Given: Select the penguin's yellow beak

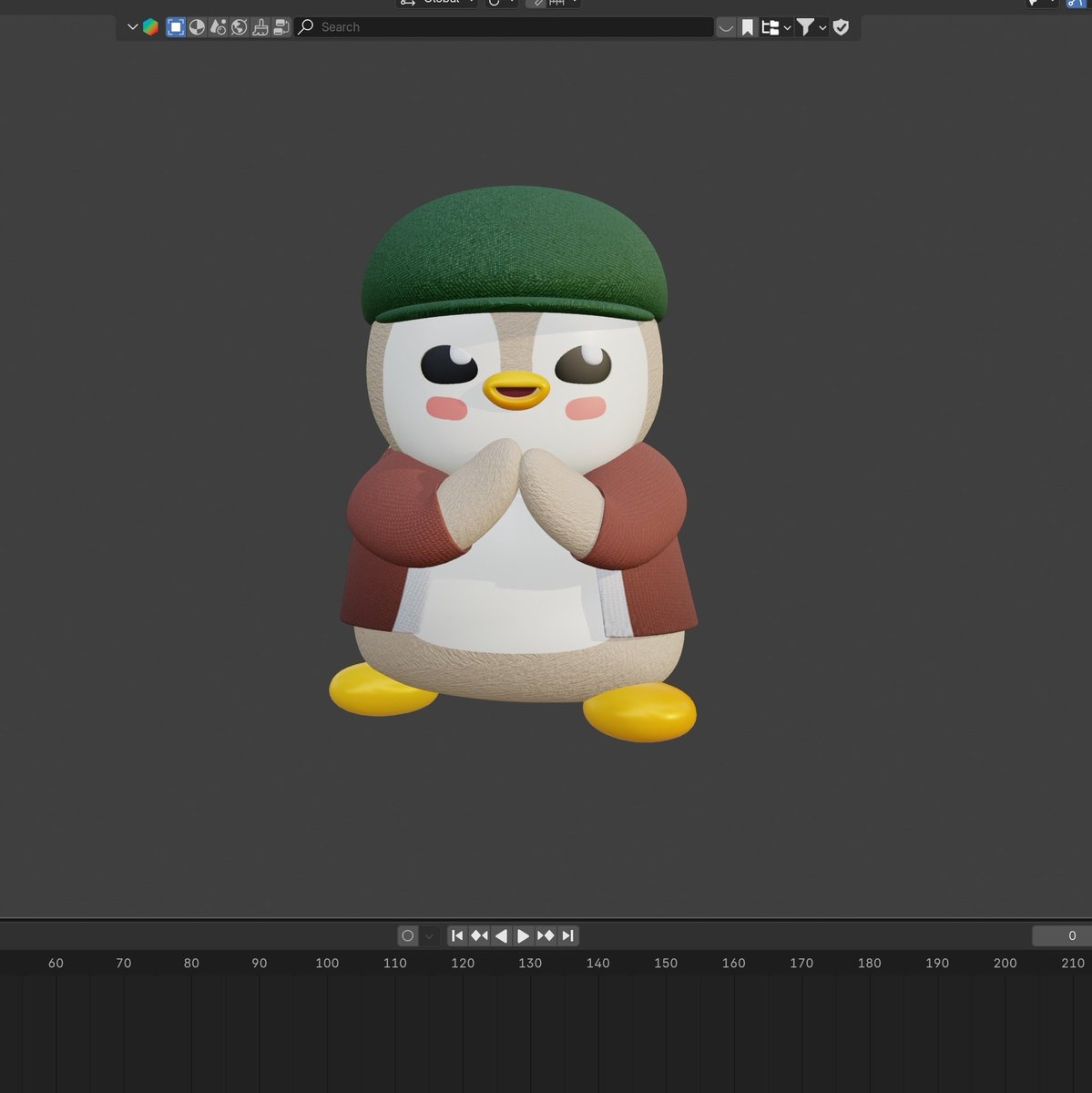Looking at the screenshot, I should click(x=516, y=392).
